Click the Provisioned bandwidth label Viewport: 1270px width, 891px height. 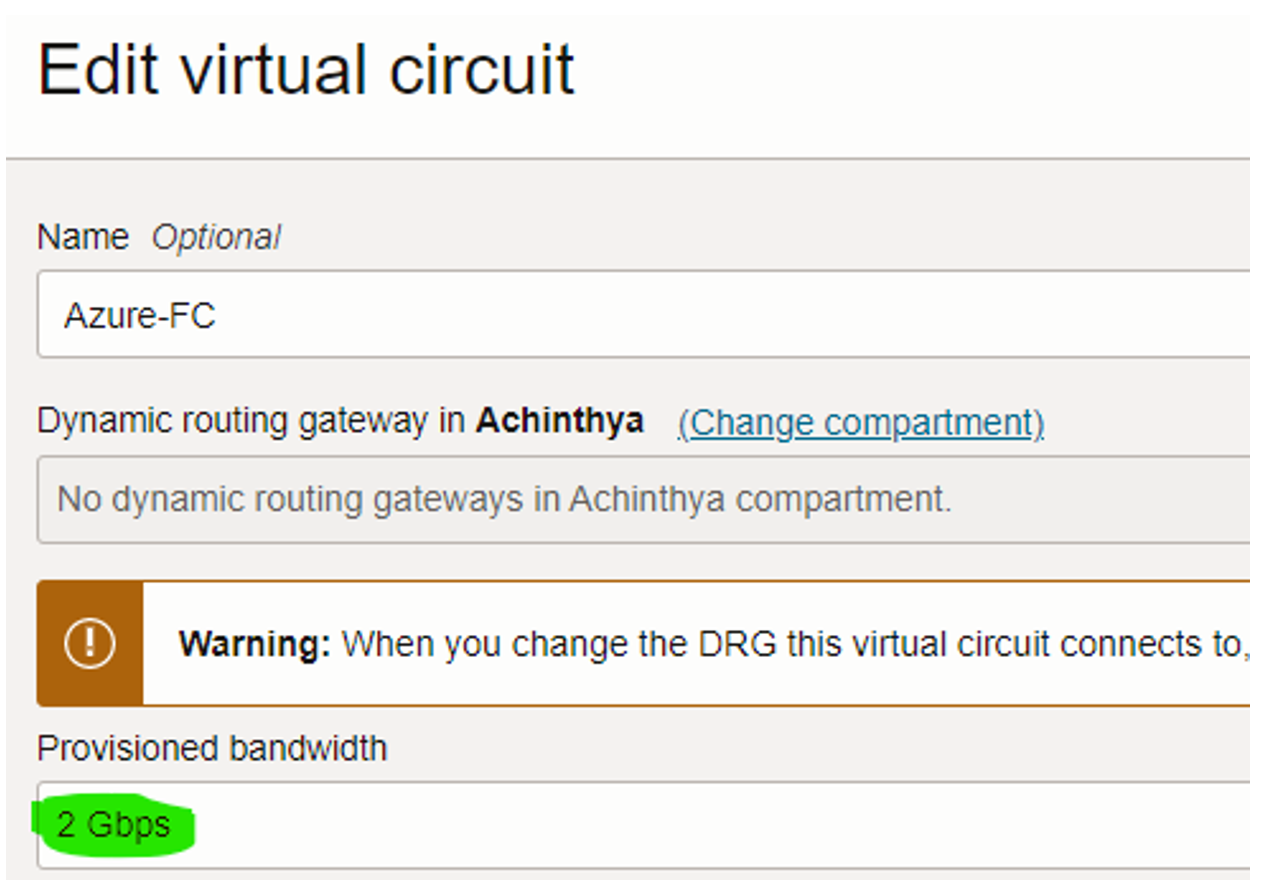pyautogui.click(x=213, y=747)
